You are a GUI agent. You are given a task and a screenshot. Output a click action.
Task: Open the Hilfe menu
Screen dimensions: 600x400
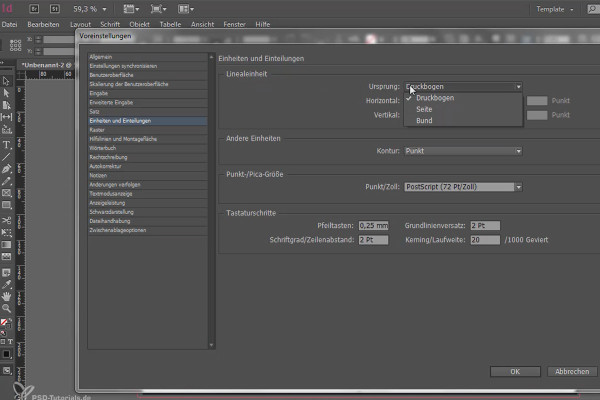click(x=262, y=24)
